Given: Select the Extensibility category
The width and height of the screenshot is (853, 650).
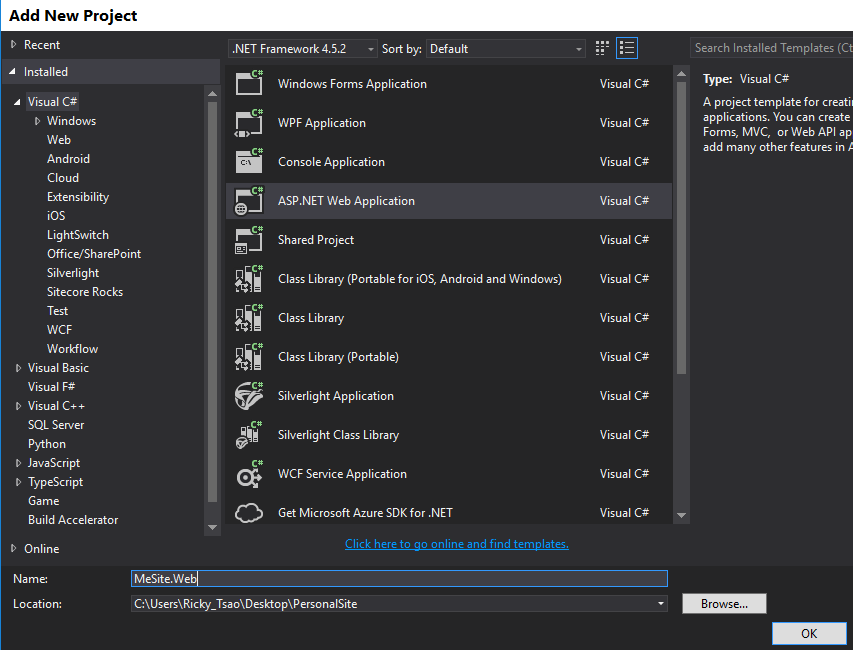Looking at the screenshot, I should (78, 197).
